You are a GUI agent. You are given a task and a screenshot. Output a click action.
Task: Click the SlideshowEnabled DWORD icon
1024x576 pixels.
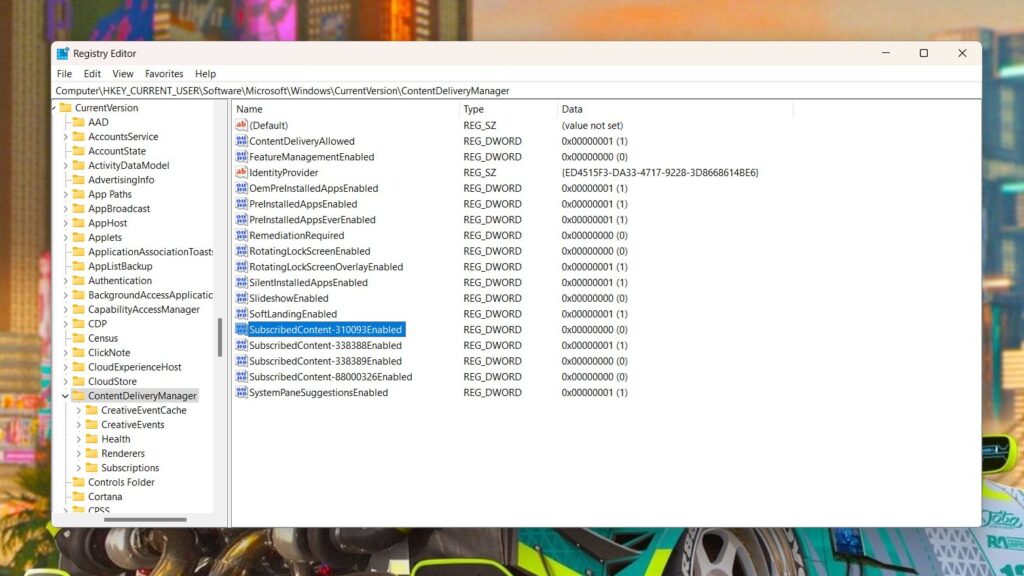(241, 297)
